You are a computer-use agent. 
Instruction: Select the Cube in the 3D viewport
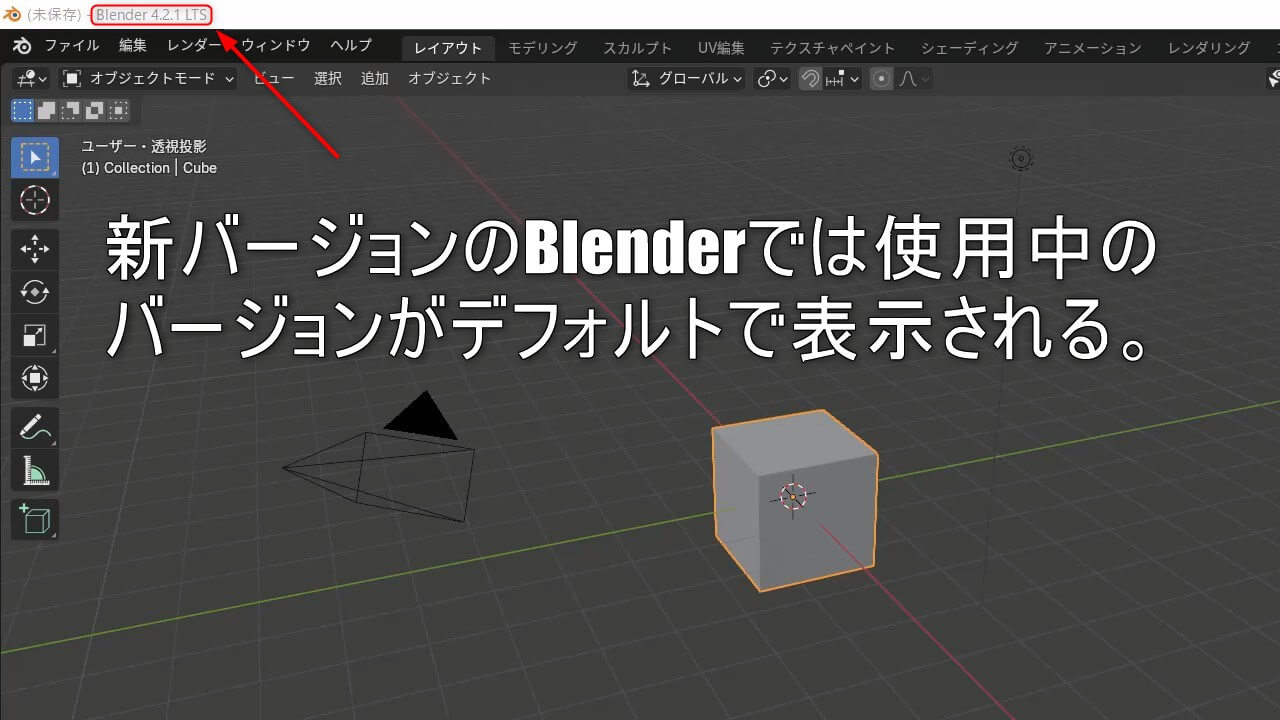click(795, 500)
